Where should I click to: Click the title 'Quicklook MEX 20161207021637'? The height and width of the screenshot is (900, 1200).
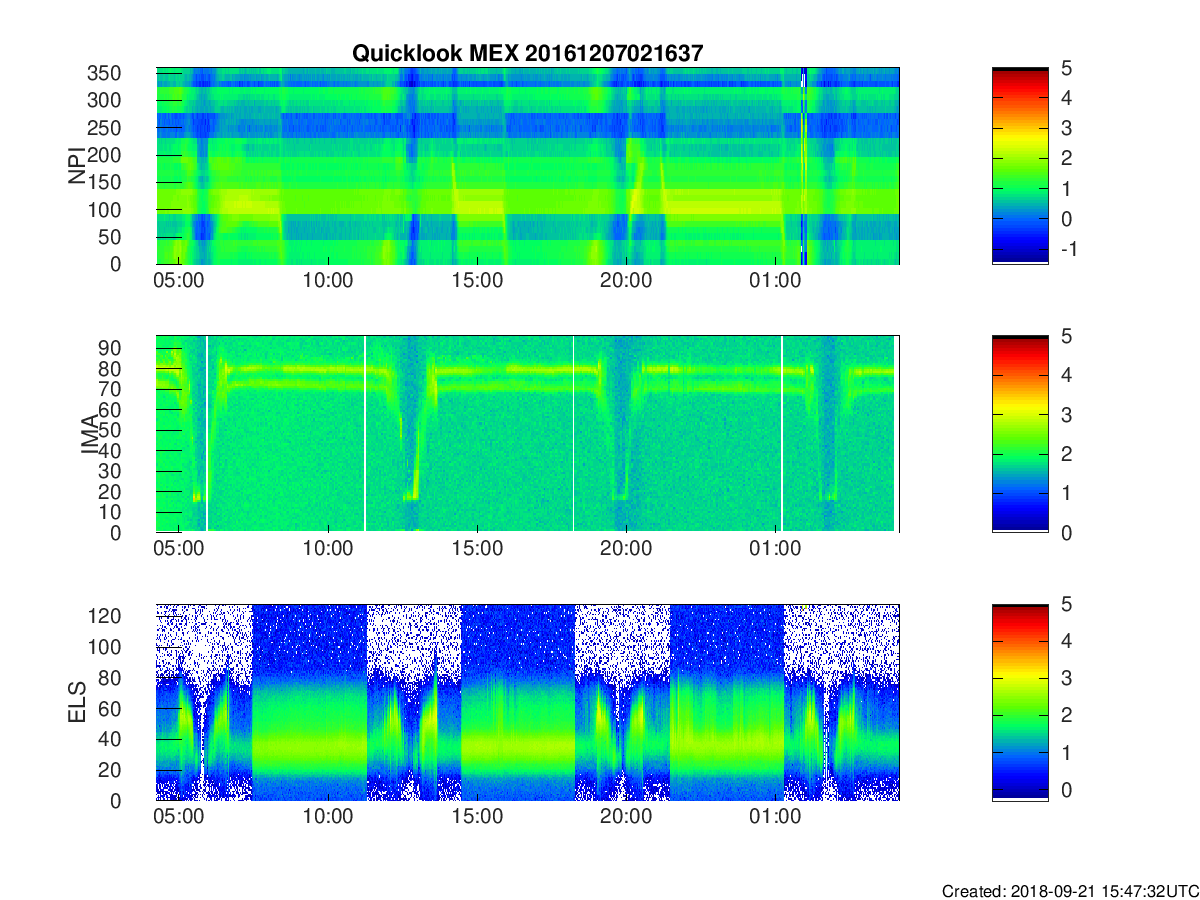pos(527,53)
